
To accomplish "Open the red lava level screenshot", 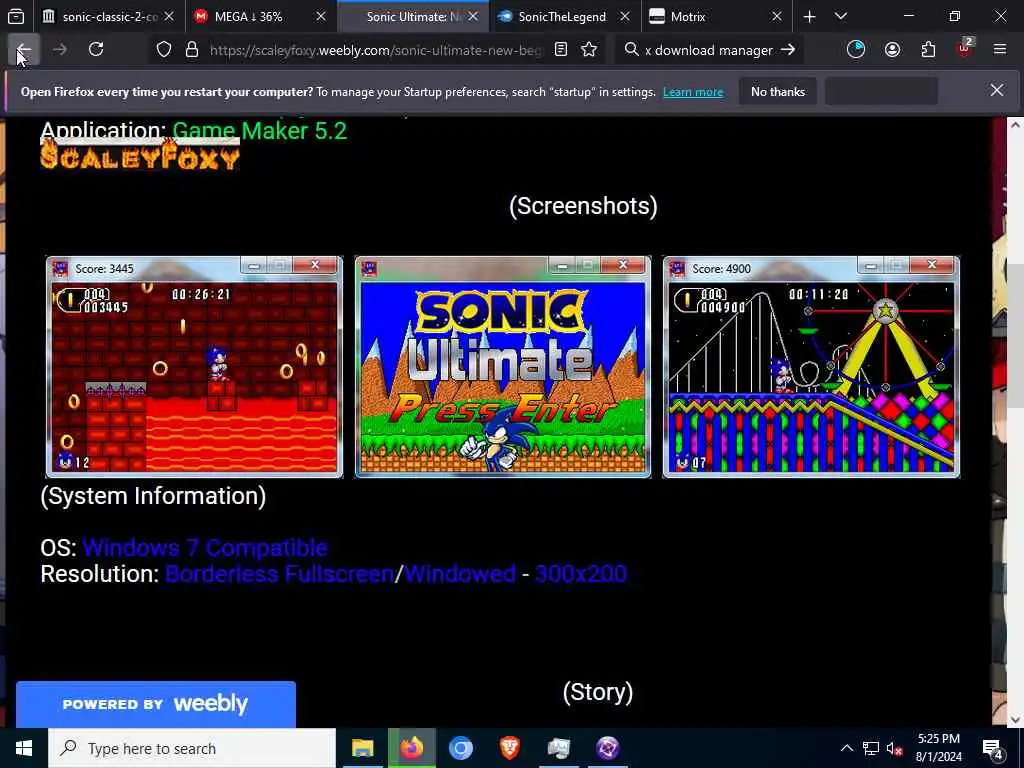I will 194,367.
